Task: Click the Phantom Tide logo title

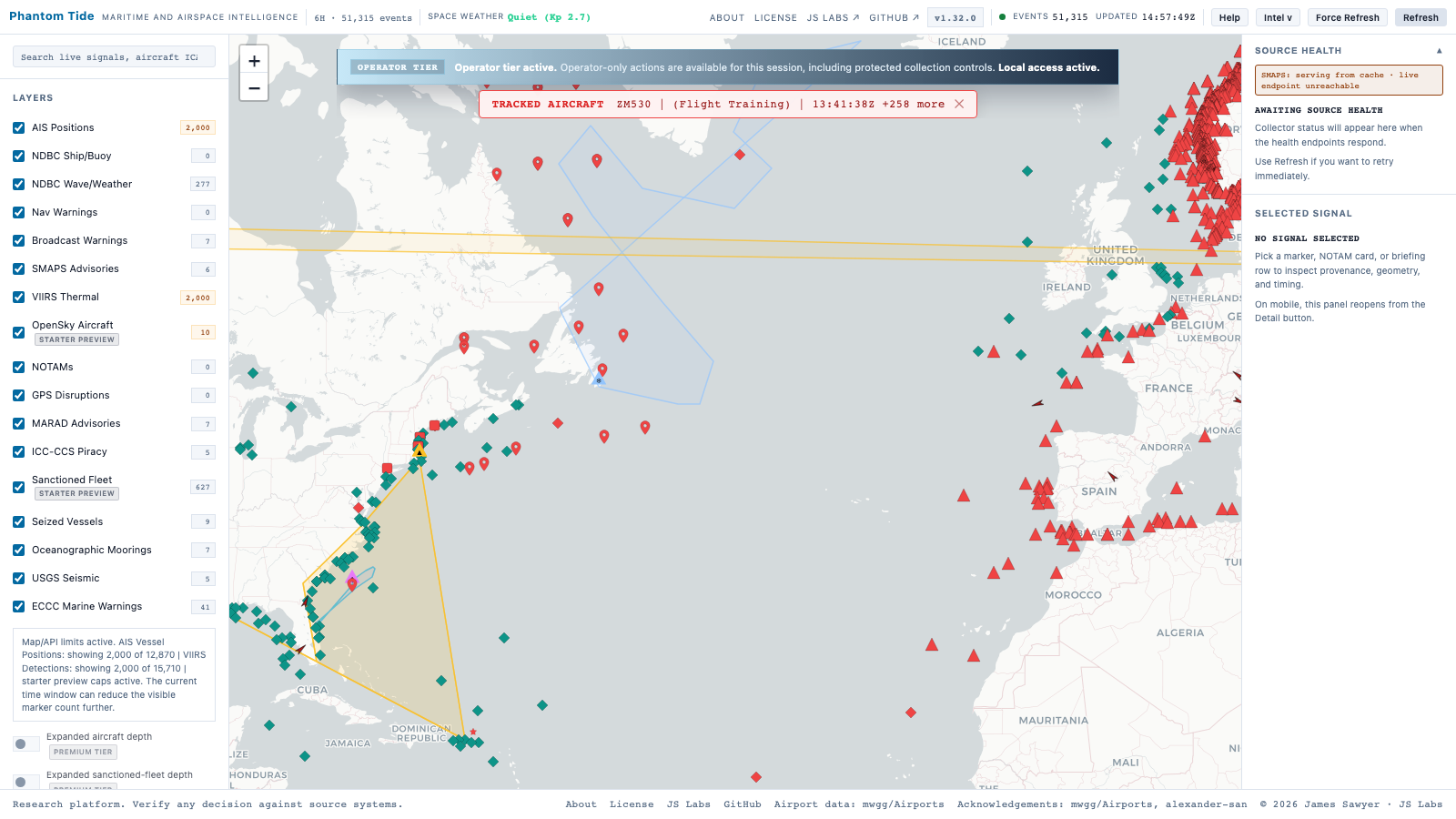Action: click(51, 16)
